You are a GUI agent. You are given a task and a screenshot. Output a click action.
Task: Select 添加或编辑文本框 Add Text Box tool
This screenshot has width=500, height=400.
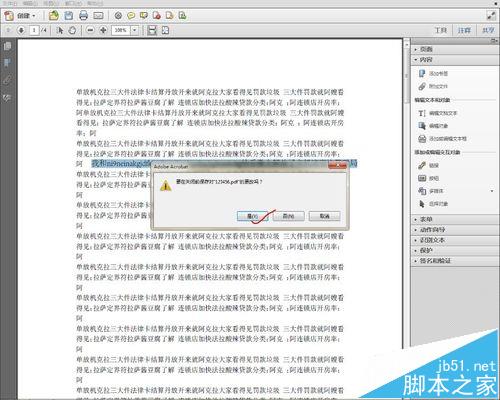[442, 139]
